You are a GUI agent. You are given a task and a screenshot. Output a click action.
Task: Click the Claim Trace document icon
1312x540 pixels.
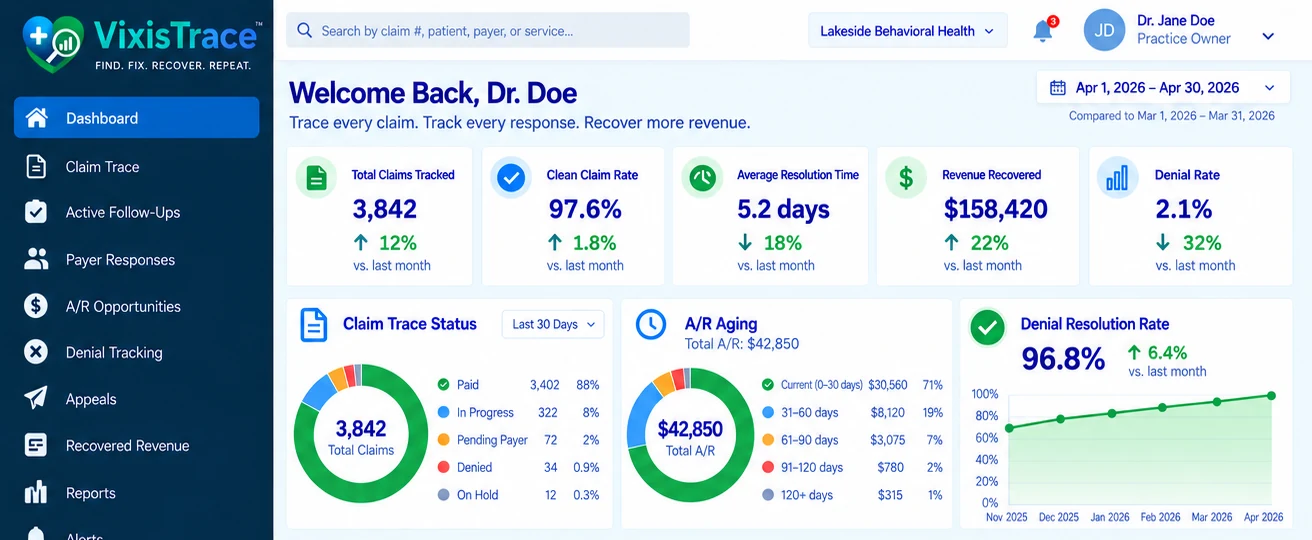click(x=36, y=166)
